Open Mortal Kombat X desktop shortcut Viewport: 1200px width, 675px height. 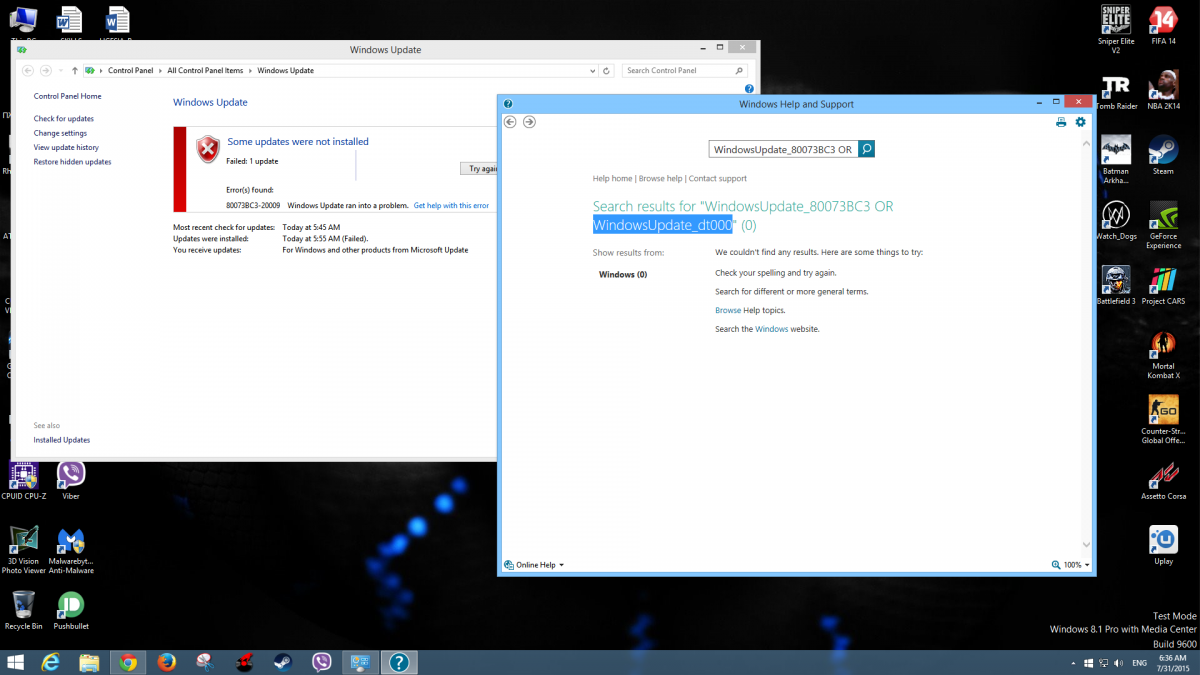pyautogui.click(x=1163, y=355)
